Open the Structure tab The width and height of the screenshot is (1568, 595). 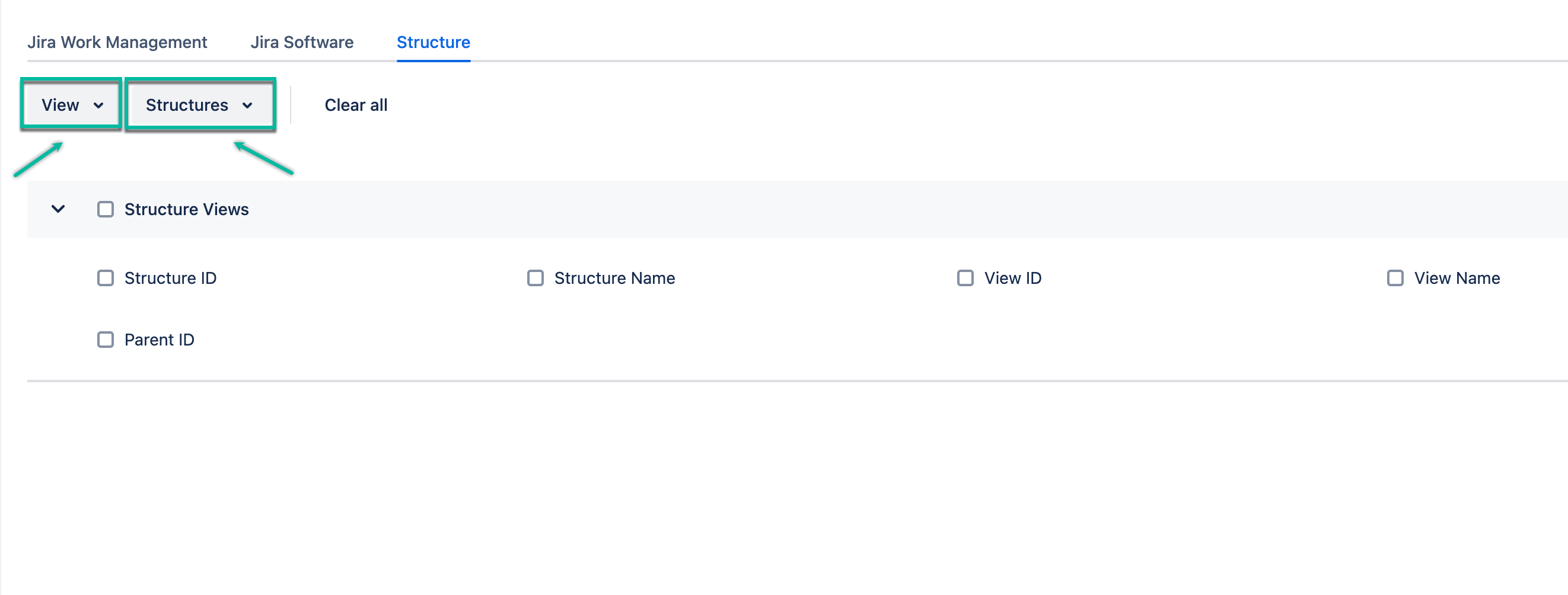coord(433,42)
